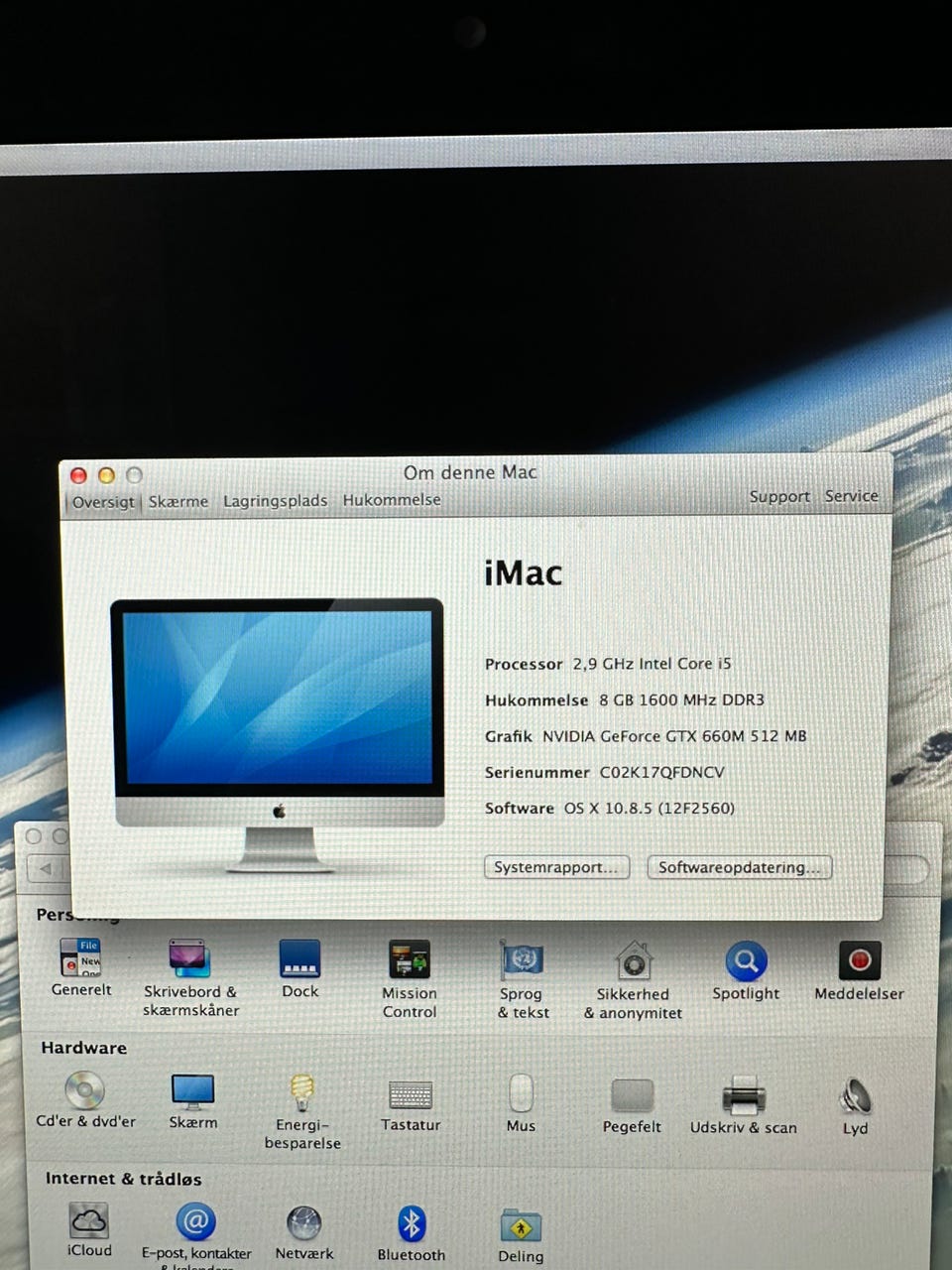This screenshot has width=952, height=1270.
Task: Click 2,9 GHz Intel Core i5 text
Action: coord(652,664)
